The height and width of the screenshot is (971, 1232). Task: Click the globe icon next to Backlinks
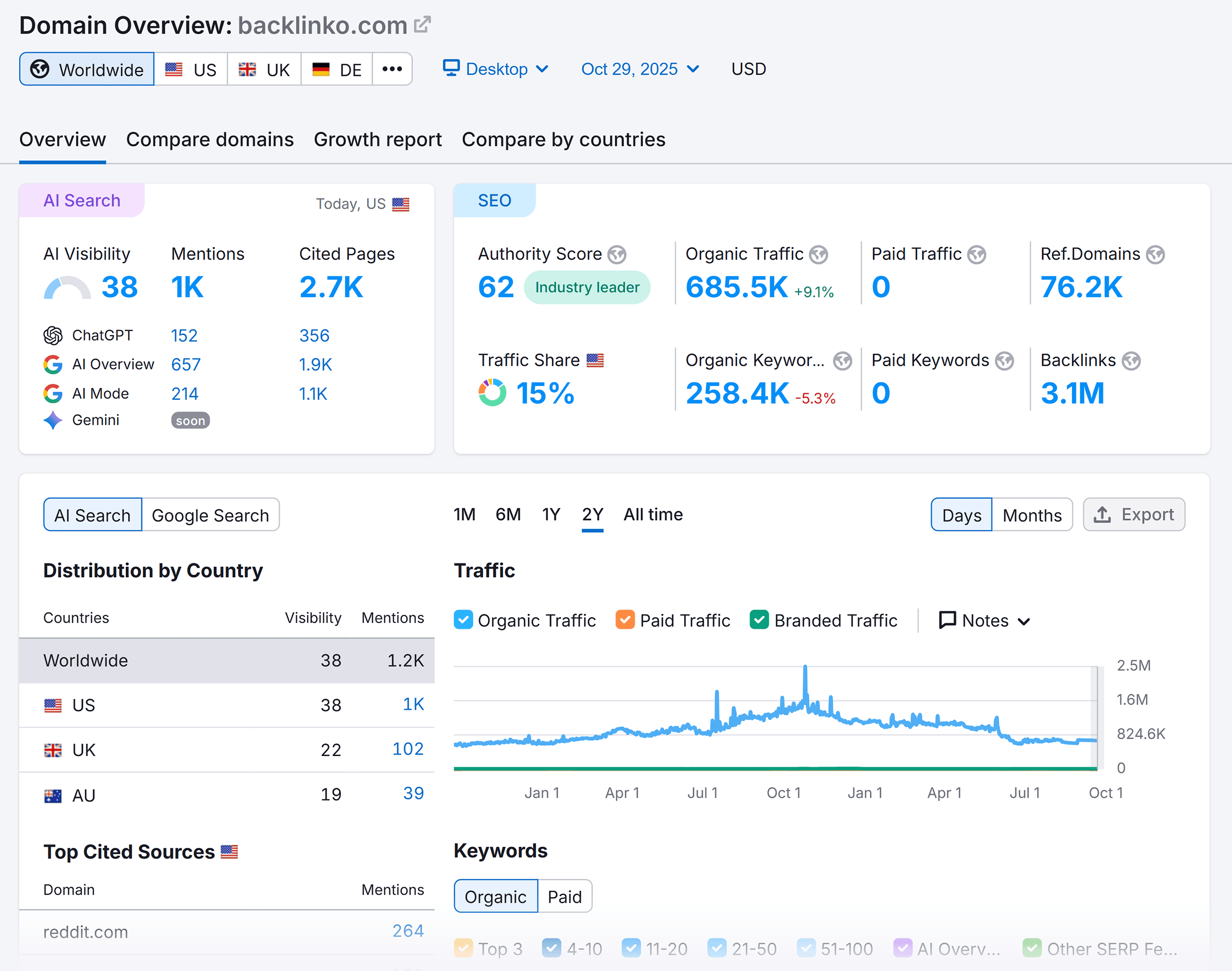coord(1131,360)
